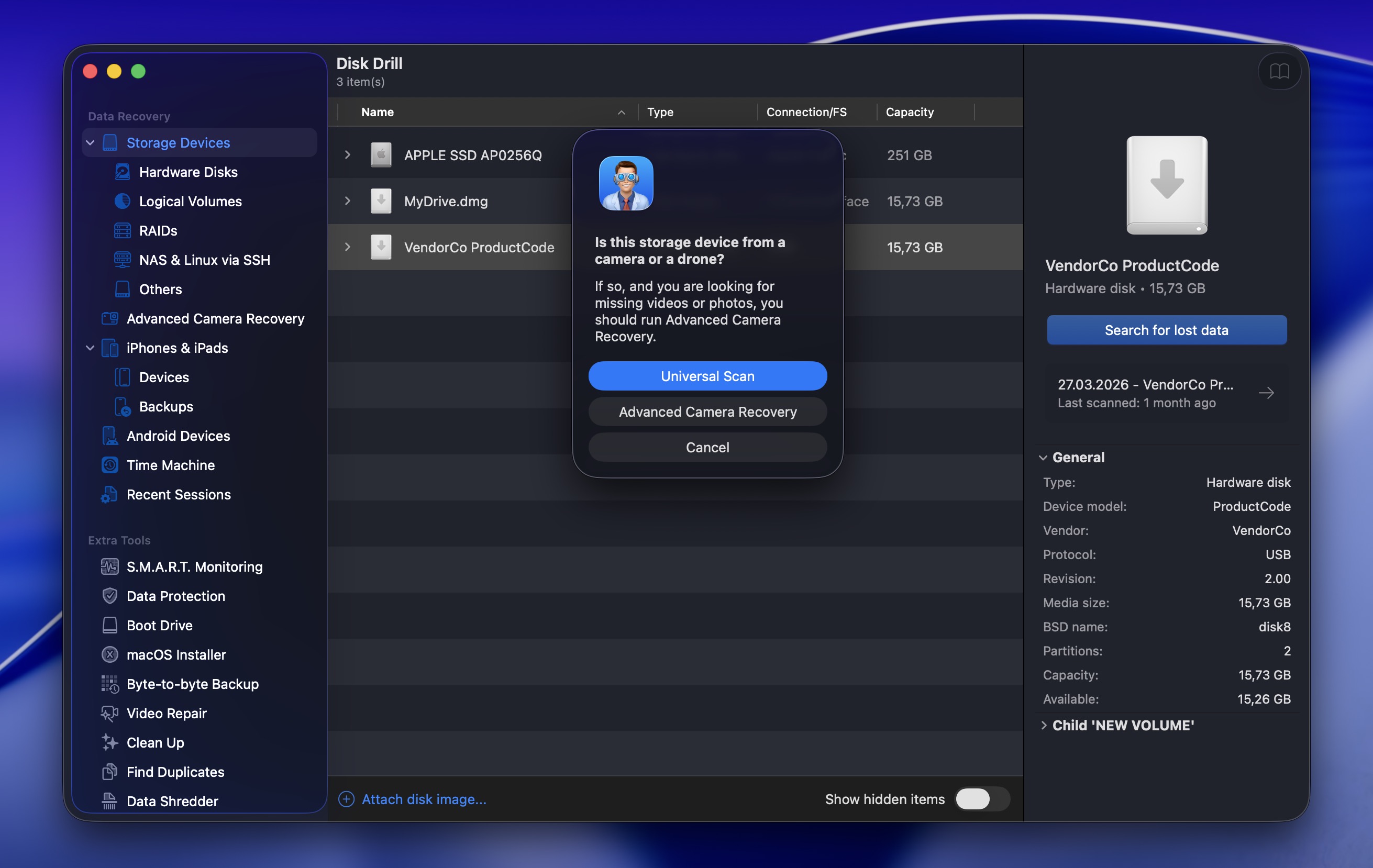The height and width of the screenshot is (868, 1373).
Task: Open the help book icon at top right
Action: [x=1279, y=71]
